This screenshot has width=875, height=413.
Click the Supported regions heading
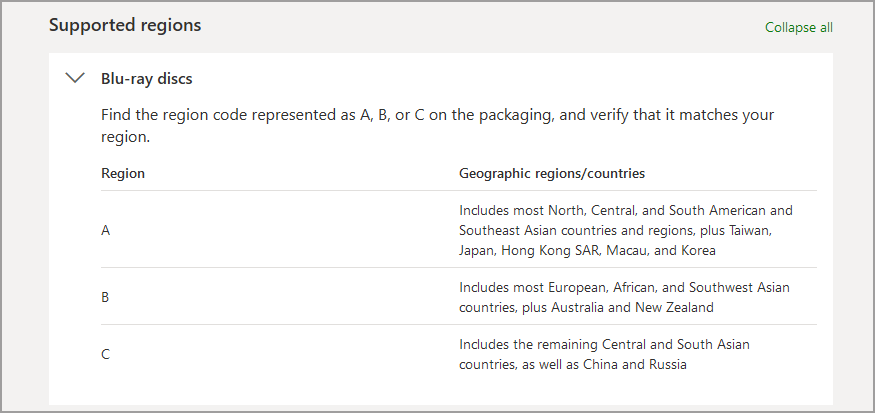click(125, 25)
